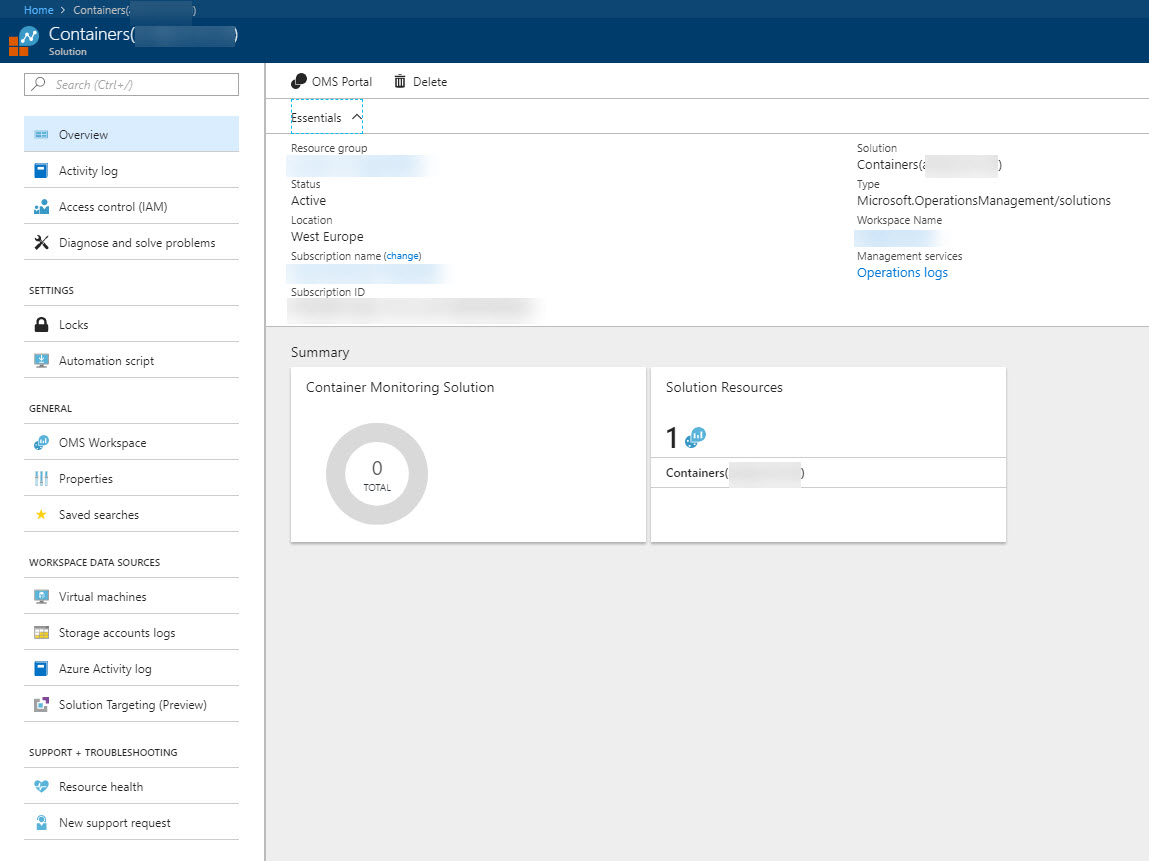
Task: Switch to the Activity log section
Action: 88,170
